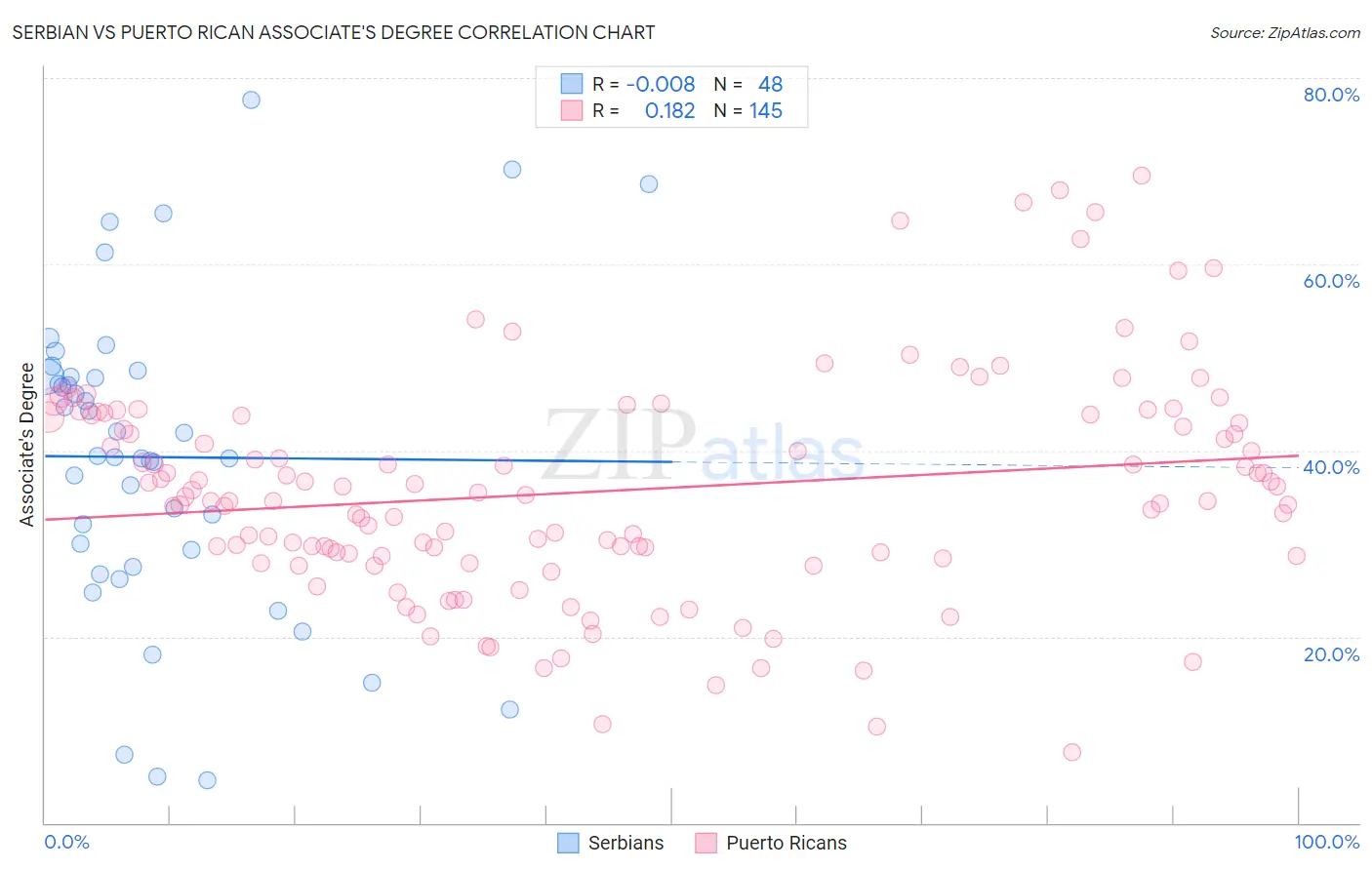Screen dimensions: 1372x870
Task: Click the Serbians legend label
Action: point(625,843)
